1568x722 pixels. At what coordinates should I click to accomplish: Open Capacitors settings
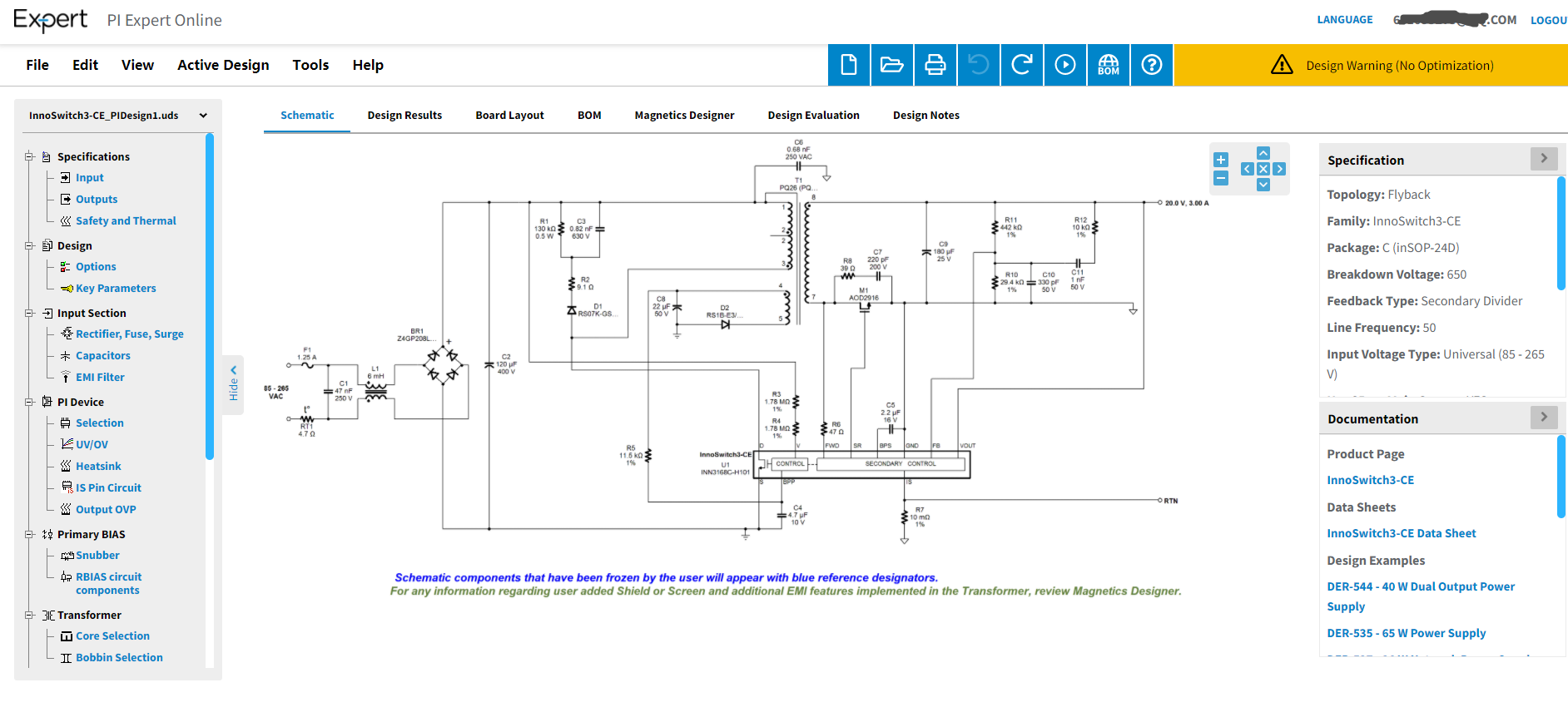[x=103, y=356]
